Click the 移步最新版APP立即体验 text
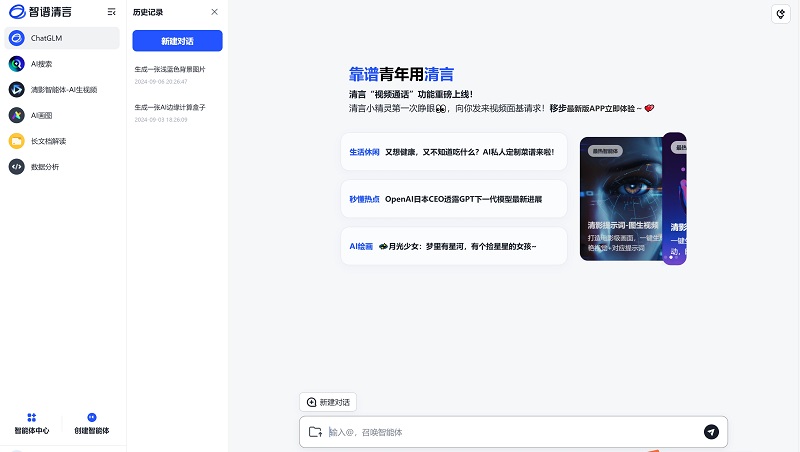The height and width of the screenshot is (452, 800). (x=592, y=108)
